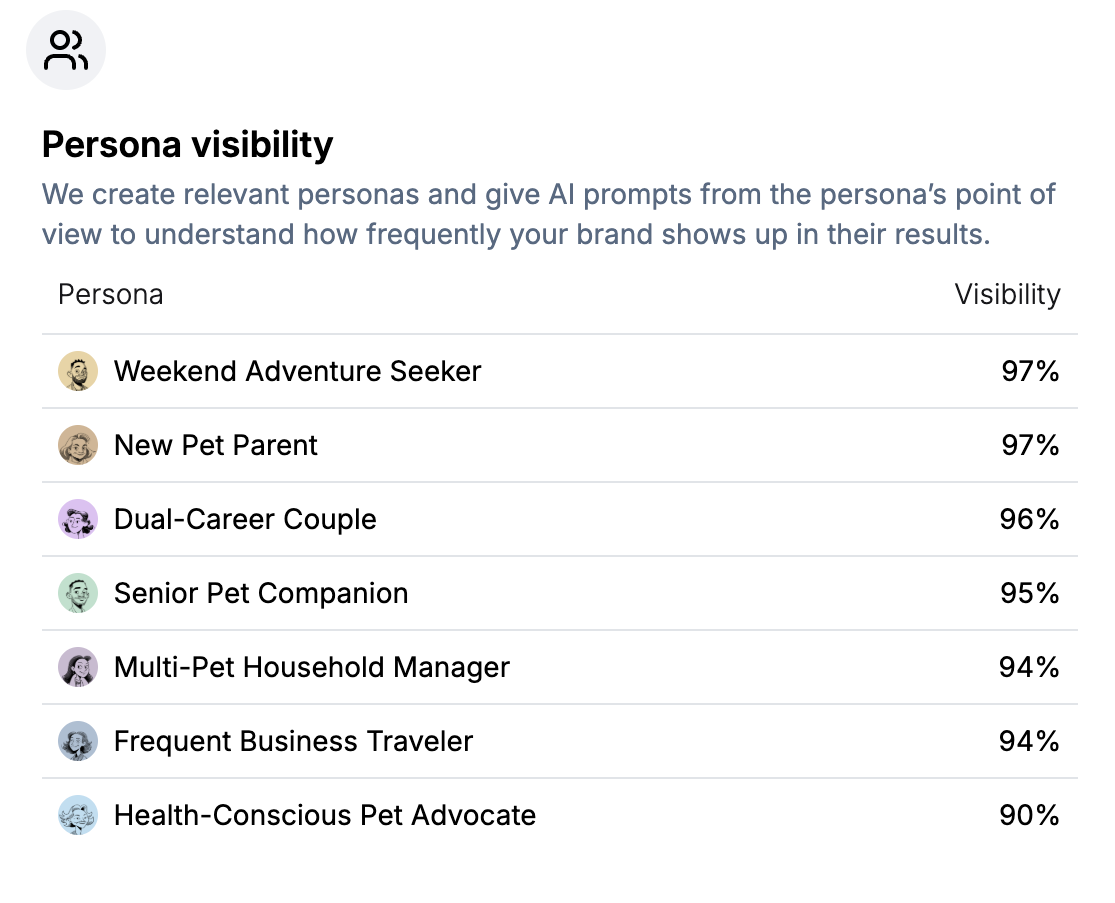Click the Health-Conscious Pet Advocate avatar
The width and height of the screenshot is (1115, 903).
tap(78, 815)
